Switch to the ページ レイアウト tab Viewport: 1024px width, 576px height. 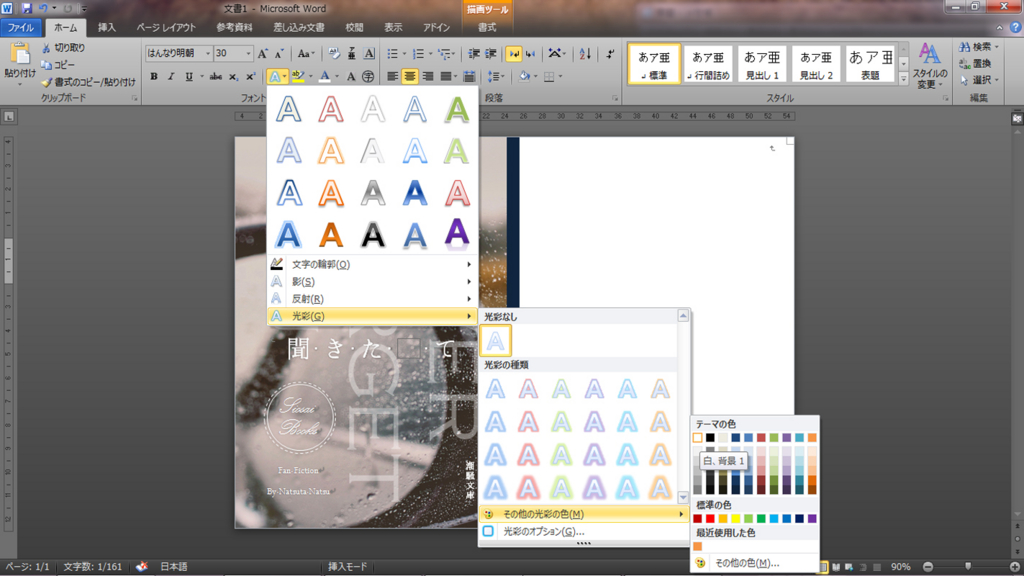click(x=166, y=27)
